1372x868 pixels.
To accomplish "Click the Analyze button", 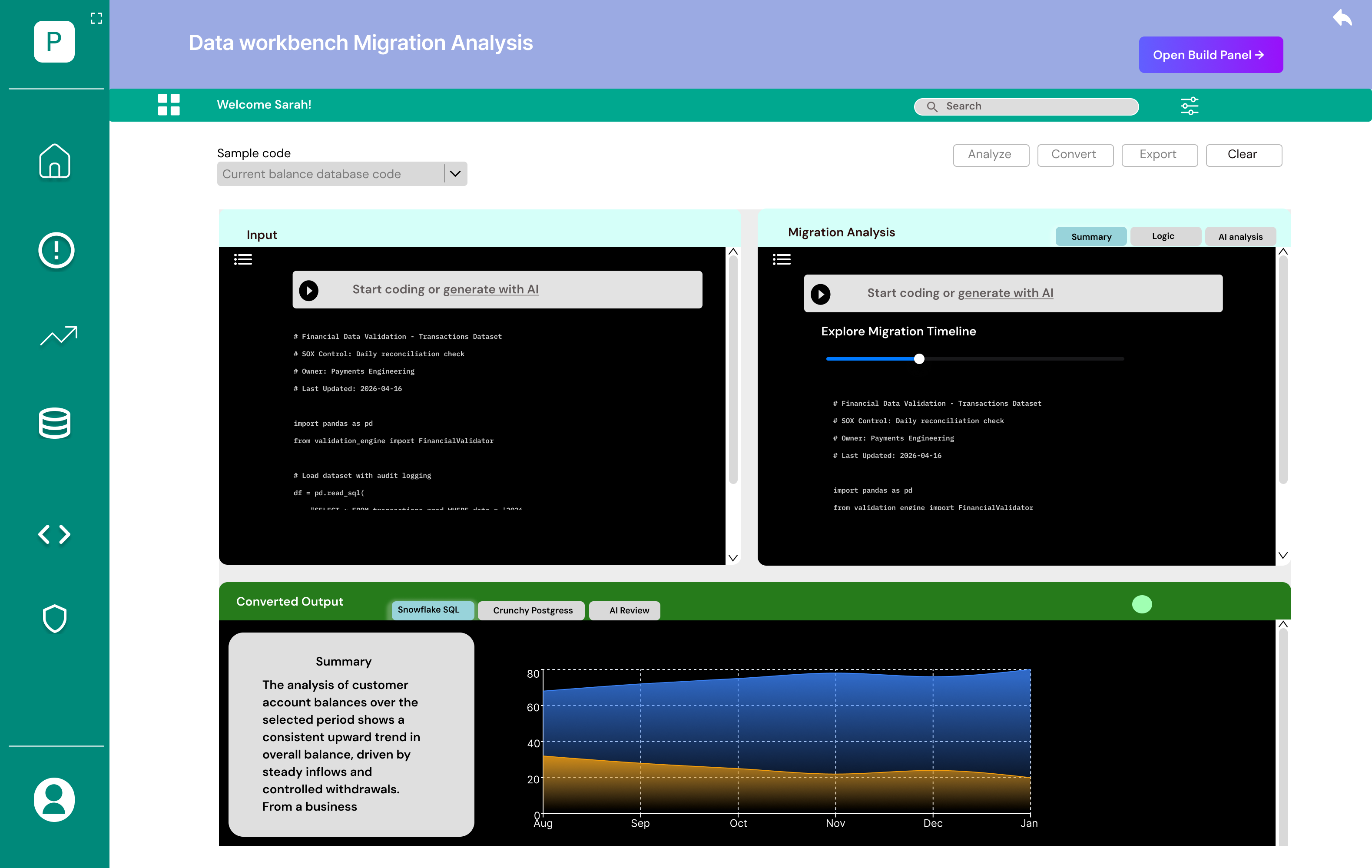I will pyautogui.click(x=991, y=155).
